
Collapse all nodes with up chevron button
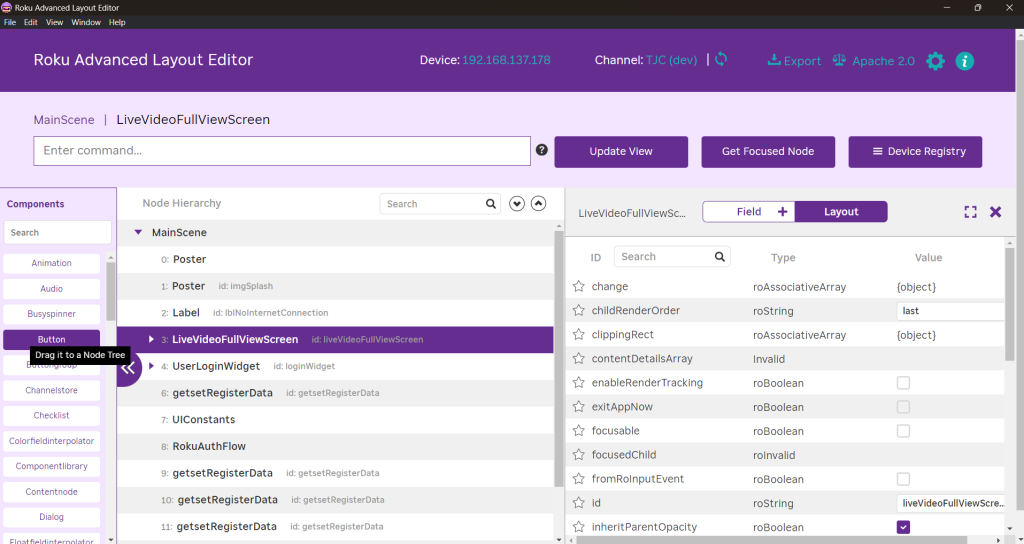tap(538, 204)
